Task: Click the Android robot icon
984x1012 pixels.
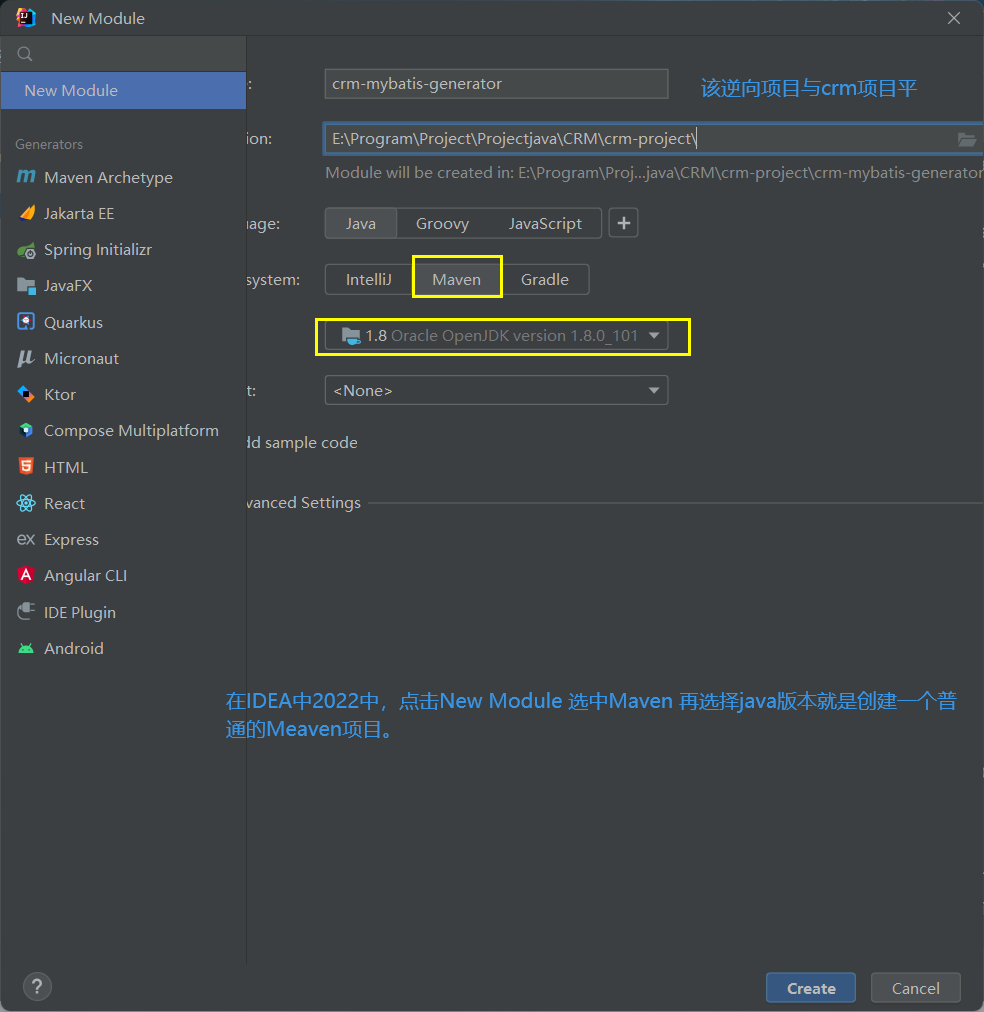Action: pyautogui.click(x=26, y=648)
